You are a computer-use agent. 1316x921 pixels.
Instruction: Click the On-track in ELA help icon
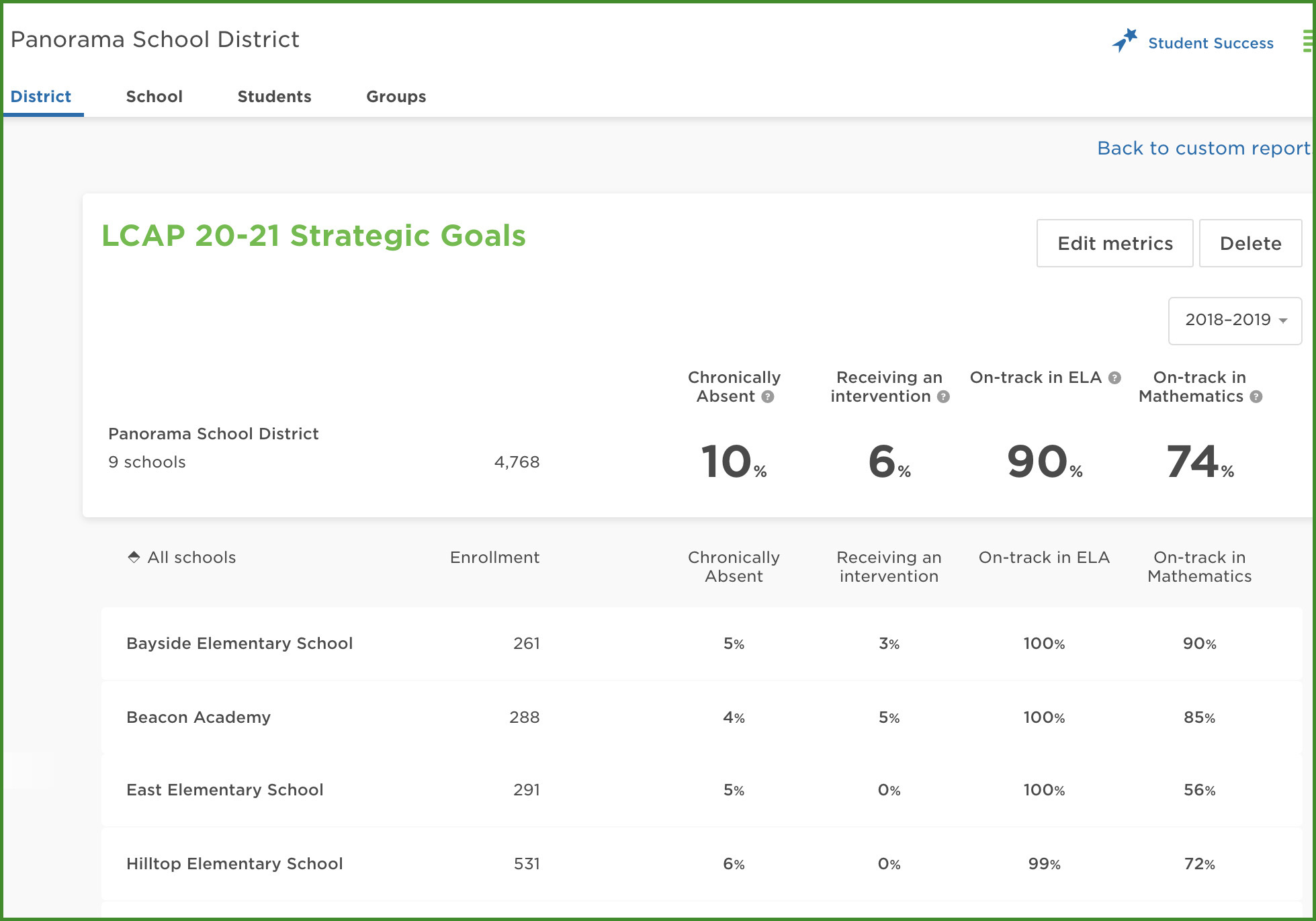coord(1114,378)
